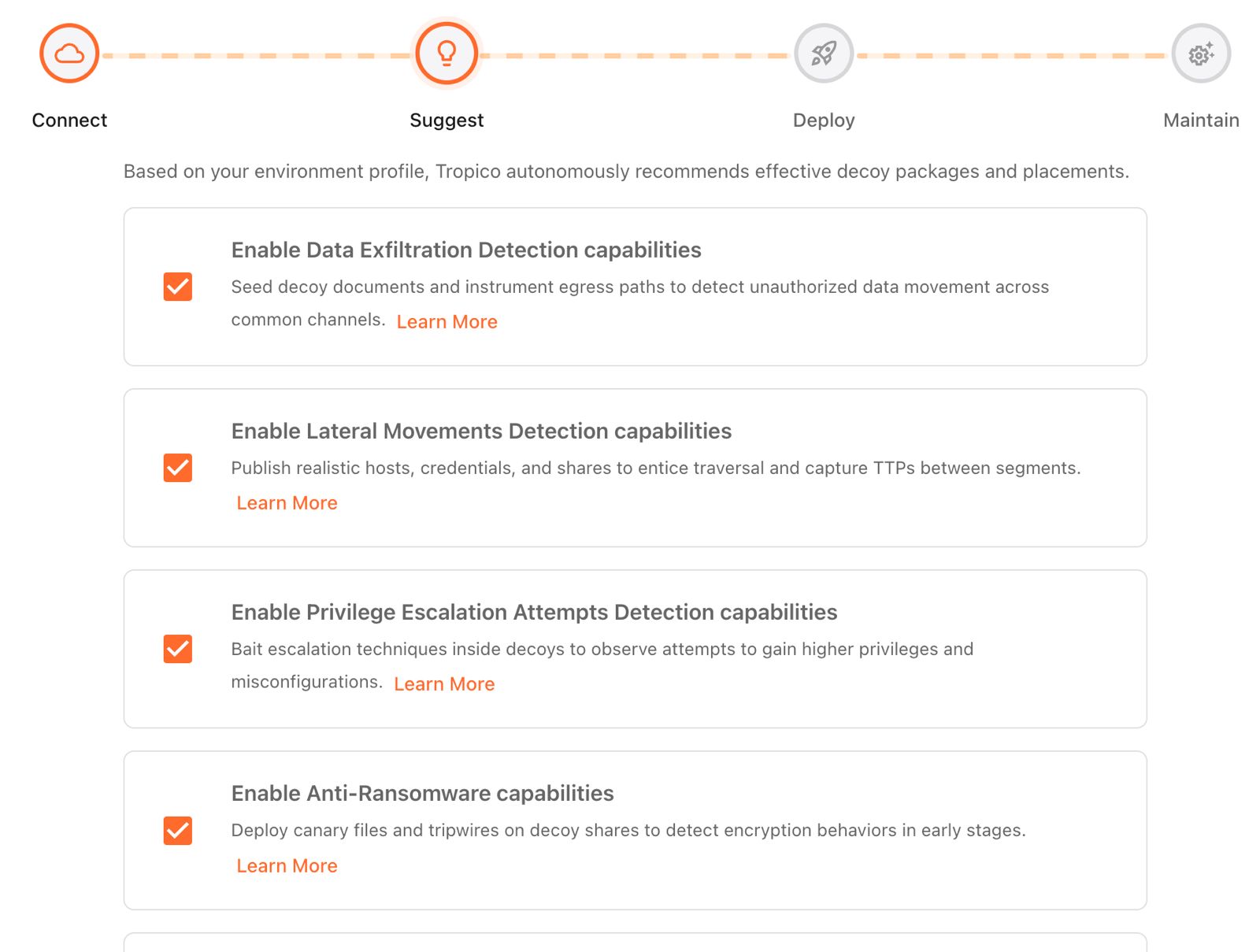
Task: Disable Privilege Escalation Attempts Detection checkbox
Action: 178,649
